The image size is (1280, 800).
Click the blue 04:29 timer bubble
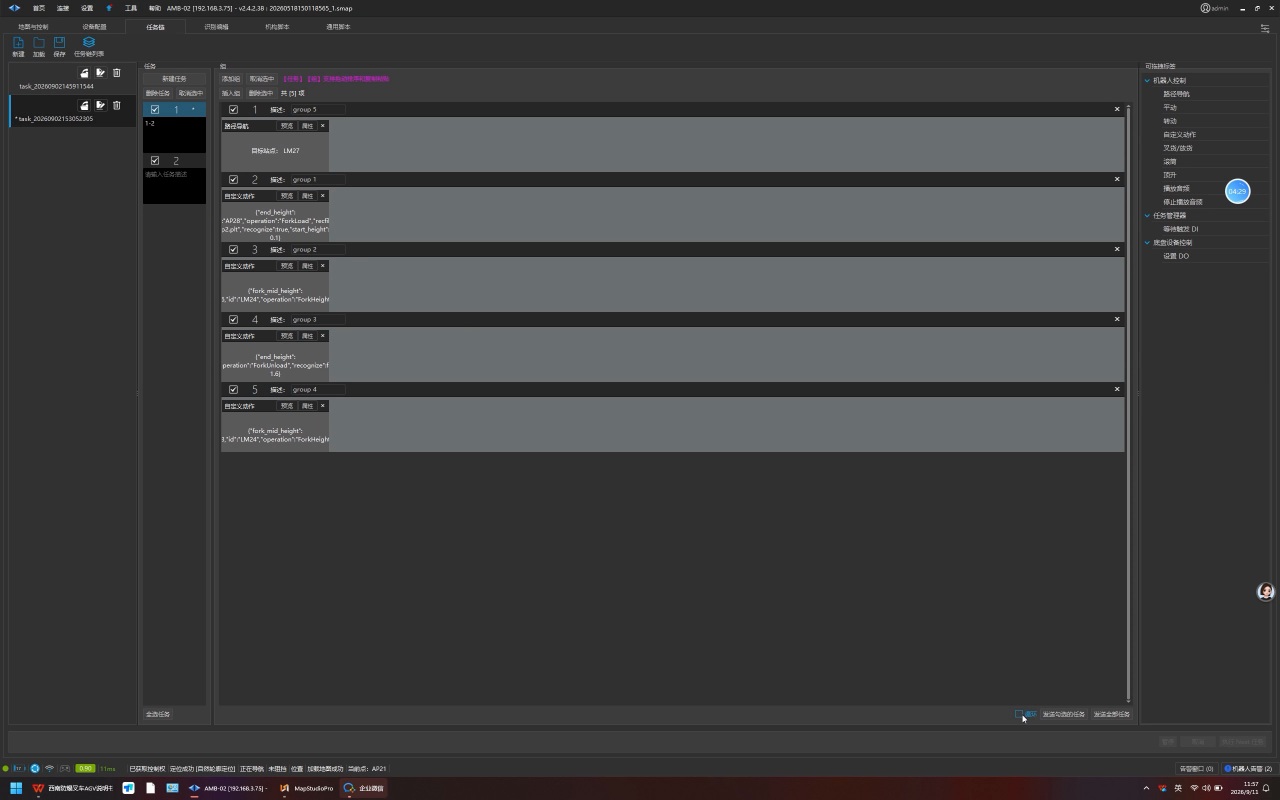[1238, 191]
